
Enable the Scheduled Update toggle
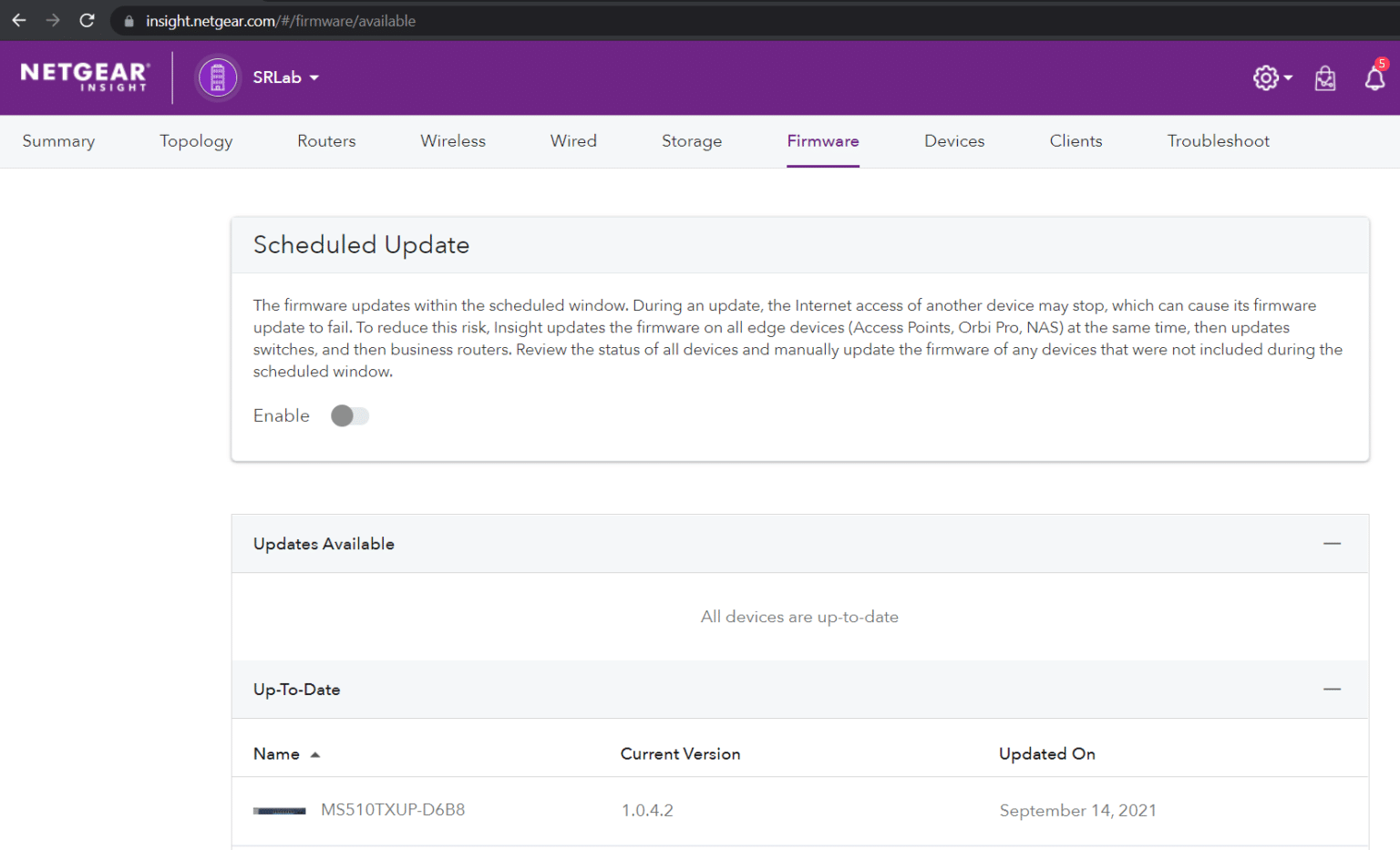pyautogui.click(x=350, y=415)
